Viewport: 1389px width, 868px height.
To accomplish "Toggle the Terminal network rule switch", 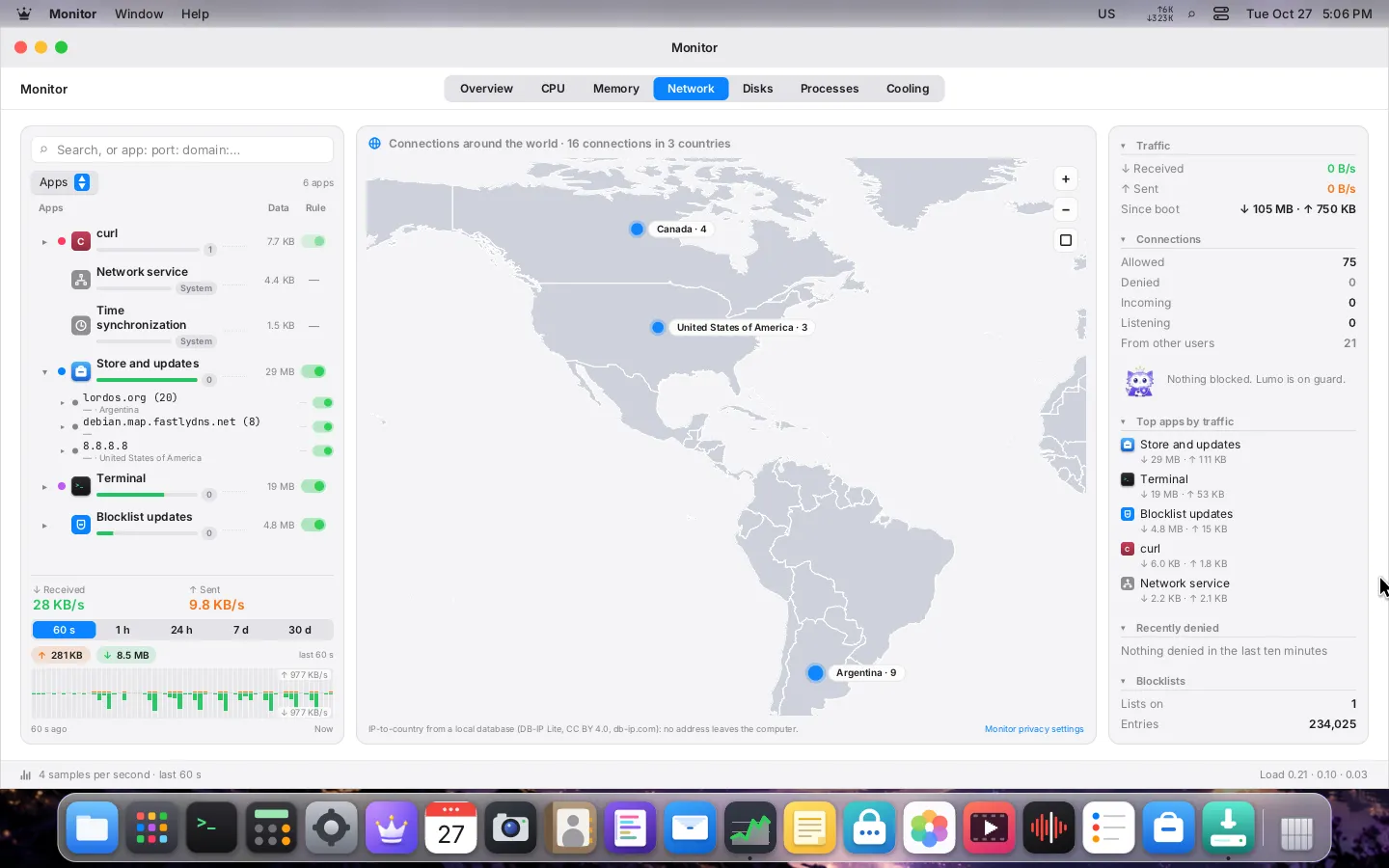I will 313,486.
